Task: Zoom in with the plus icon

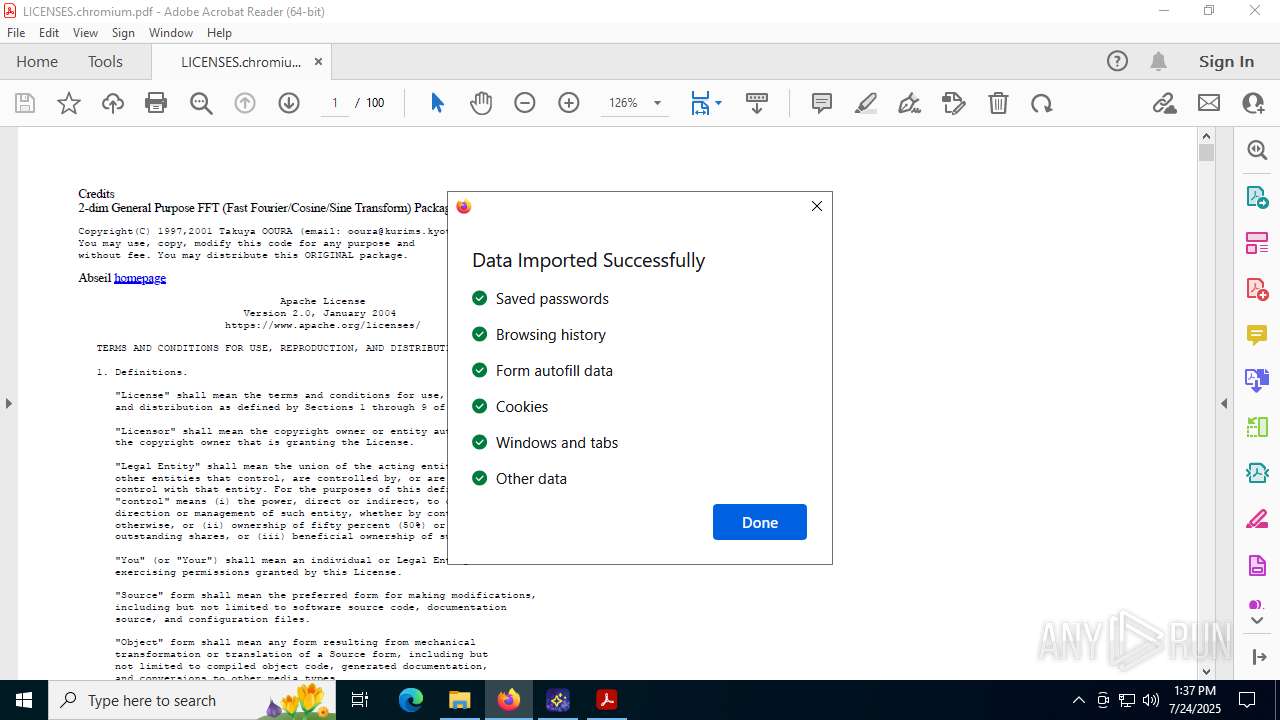Action: click(569, 103)
